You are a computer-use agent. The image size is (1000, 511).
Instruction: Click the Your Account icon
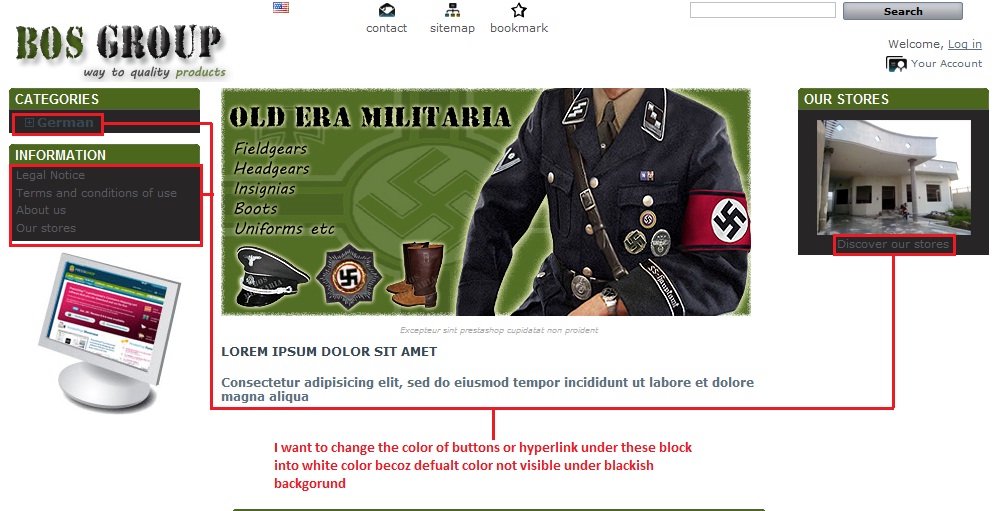896,64
